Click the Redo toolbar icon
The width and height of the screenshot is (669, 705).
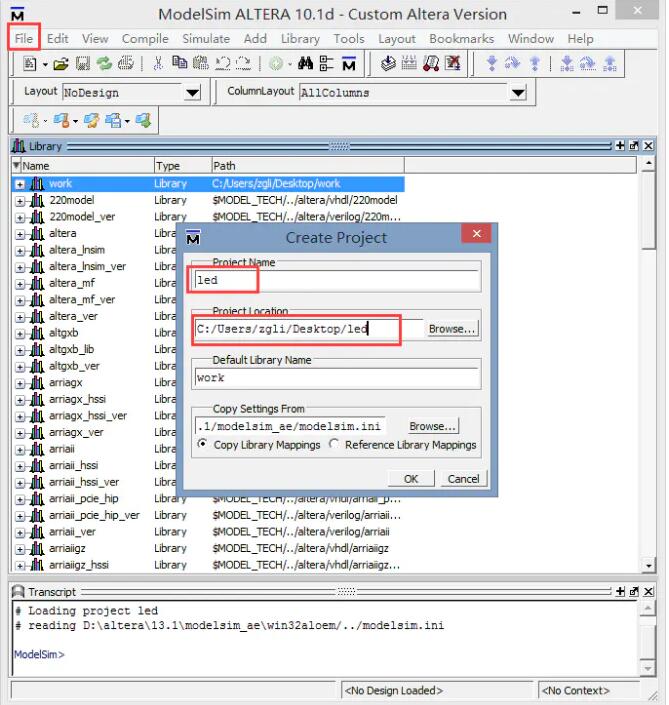[x=243, y=63]
